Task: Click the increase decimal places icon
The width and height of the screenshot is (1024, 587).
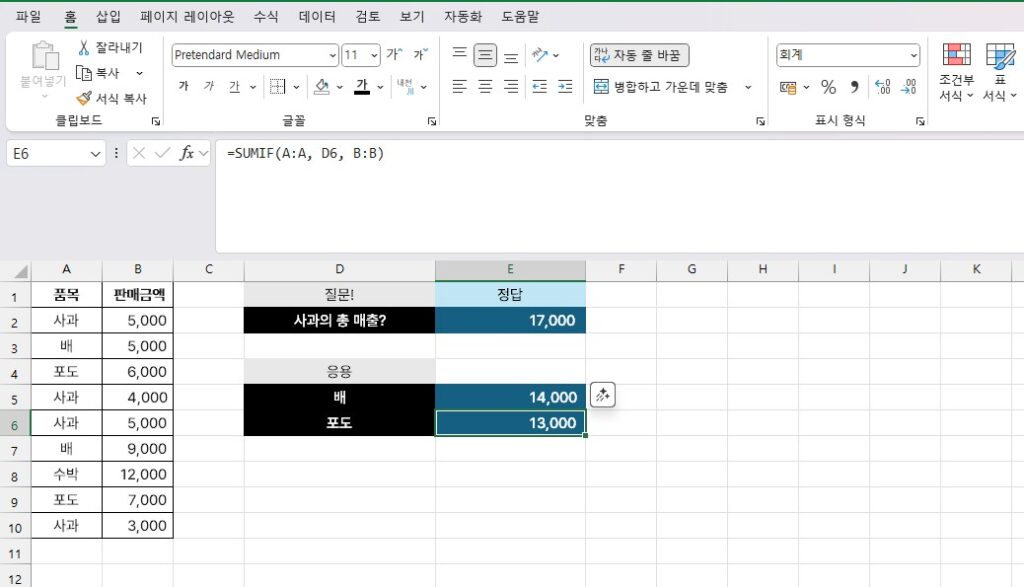Action: [882, 87]
